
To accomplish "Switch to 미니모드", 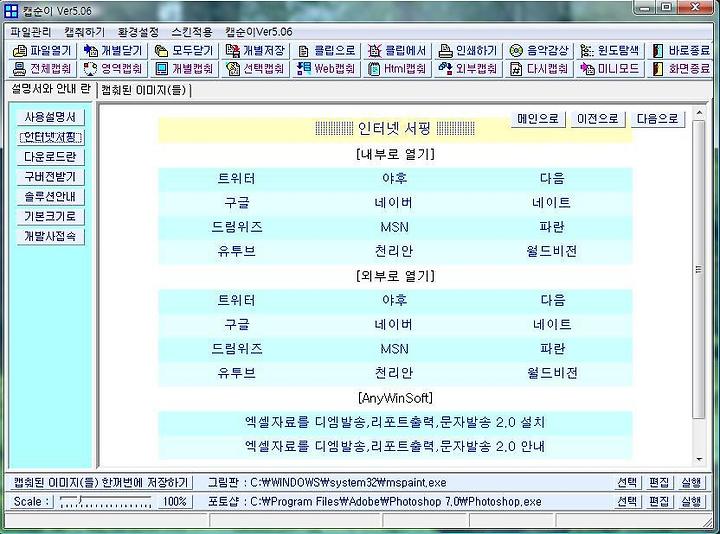I will pos(609,69).
